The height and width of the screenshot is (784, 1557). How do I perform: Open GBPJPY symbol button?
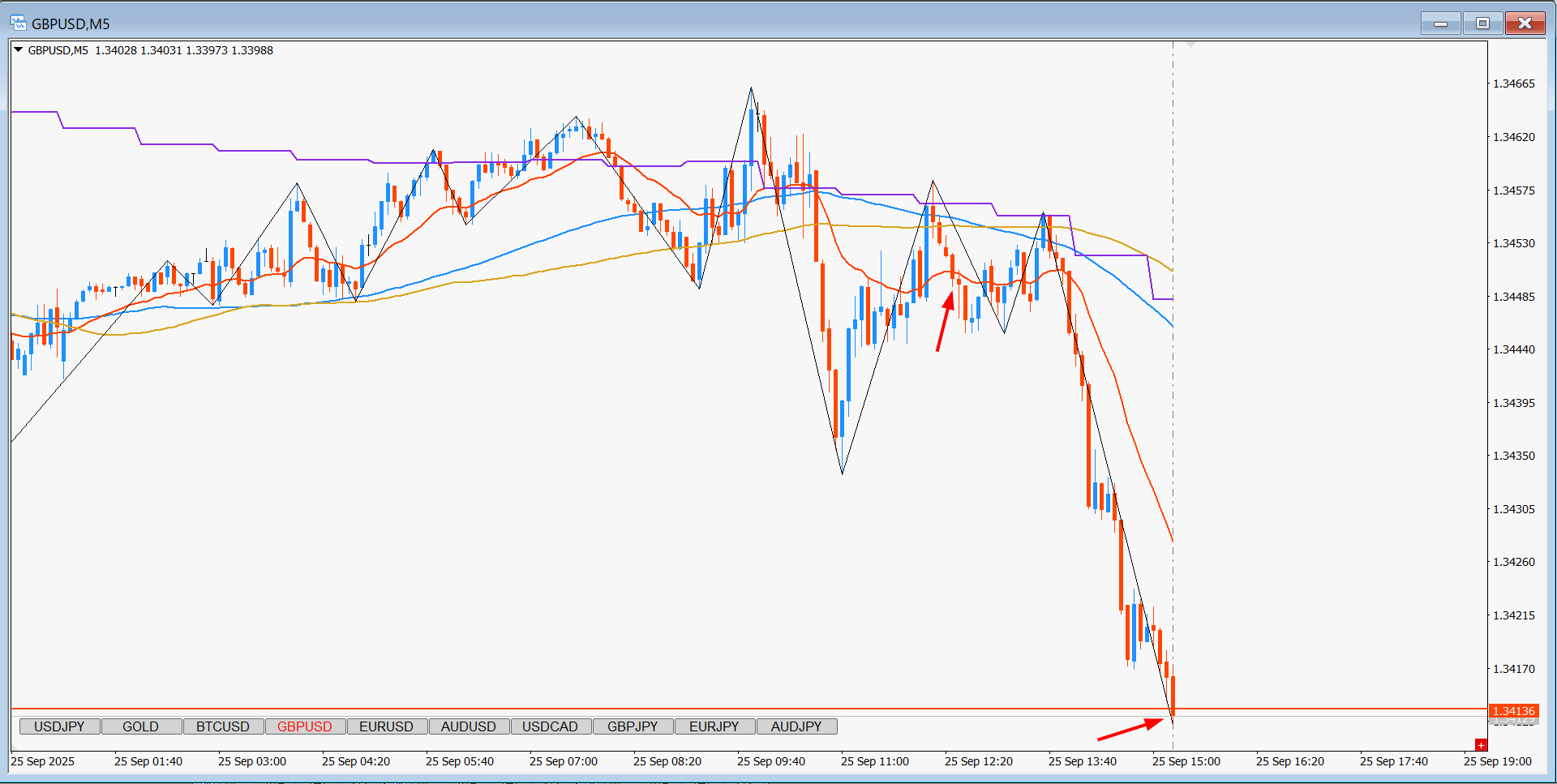(633, 726)
